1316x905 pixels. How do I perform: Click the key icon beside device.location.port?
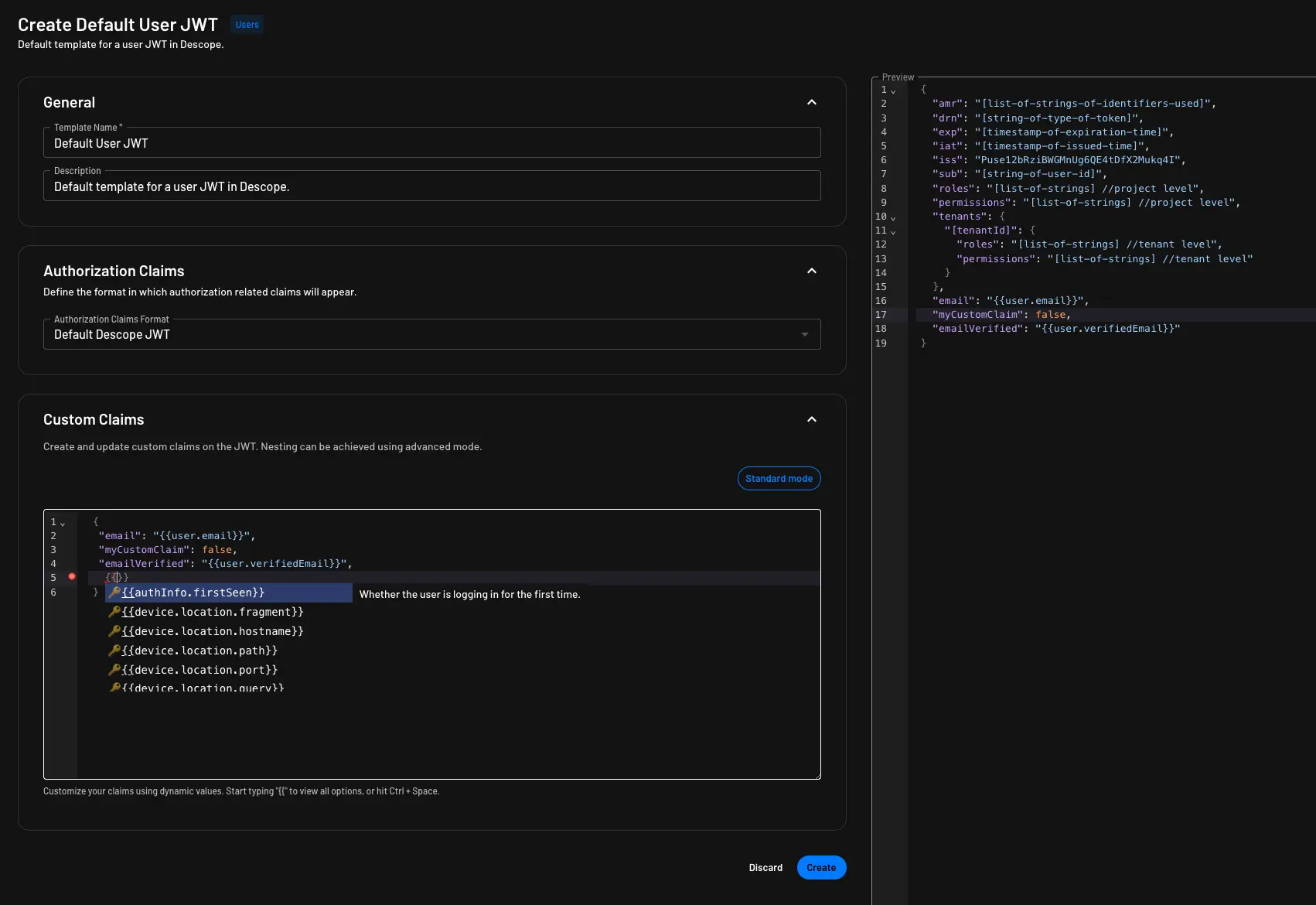coord(114,670)
